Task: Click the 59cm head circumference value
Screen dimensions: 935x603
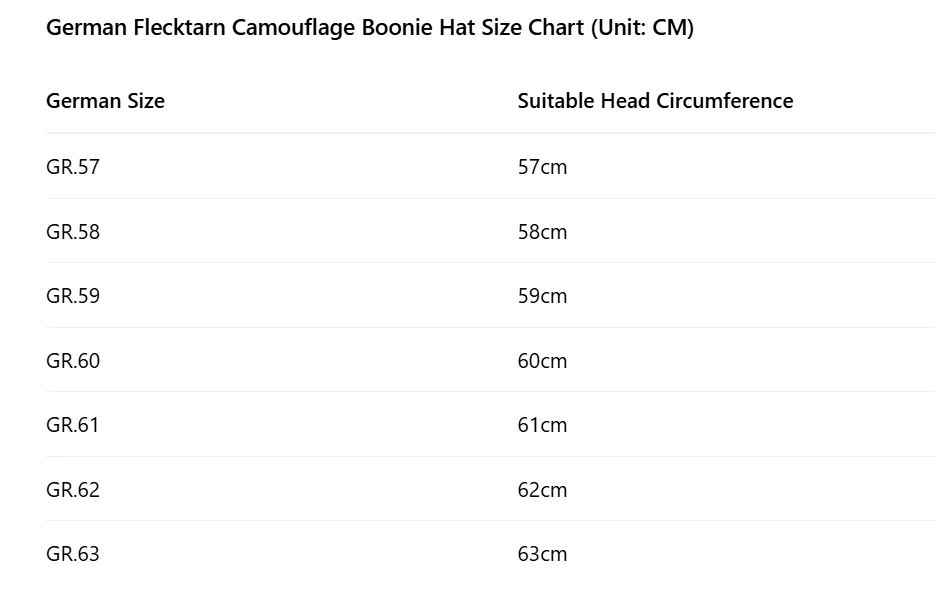Action: tap(542, 296)
